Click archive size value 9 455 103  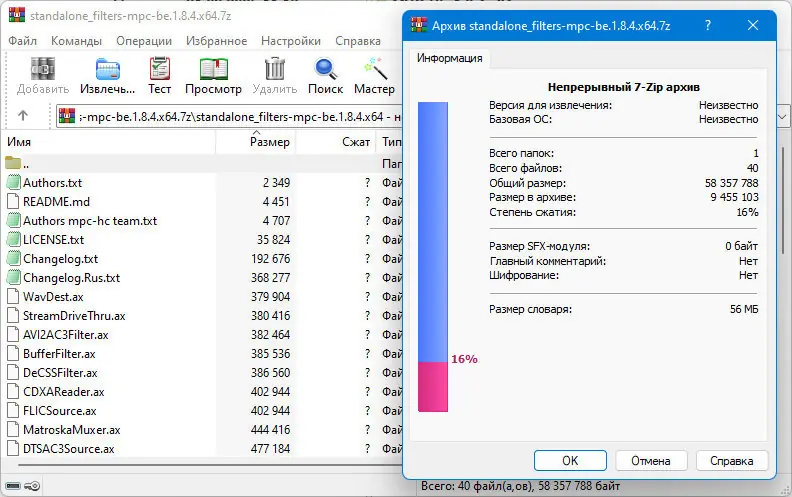pyautogui.click(x=734, y=197)
